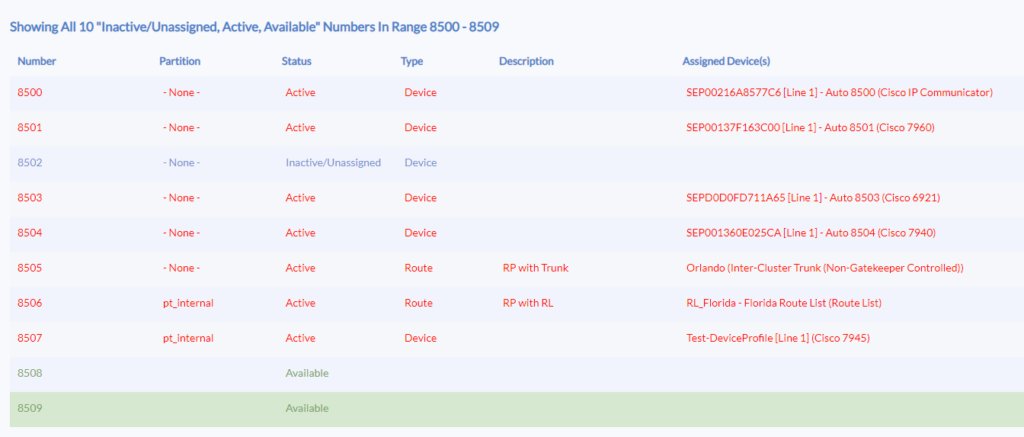The height and width of the screenshot is (437, 1024).
Task: Click the RP with Trunk description
Action: tap(536, 268)
